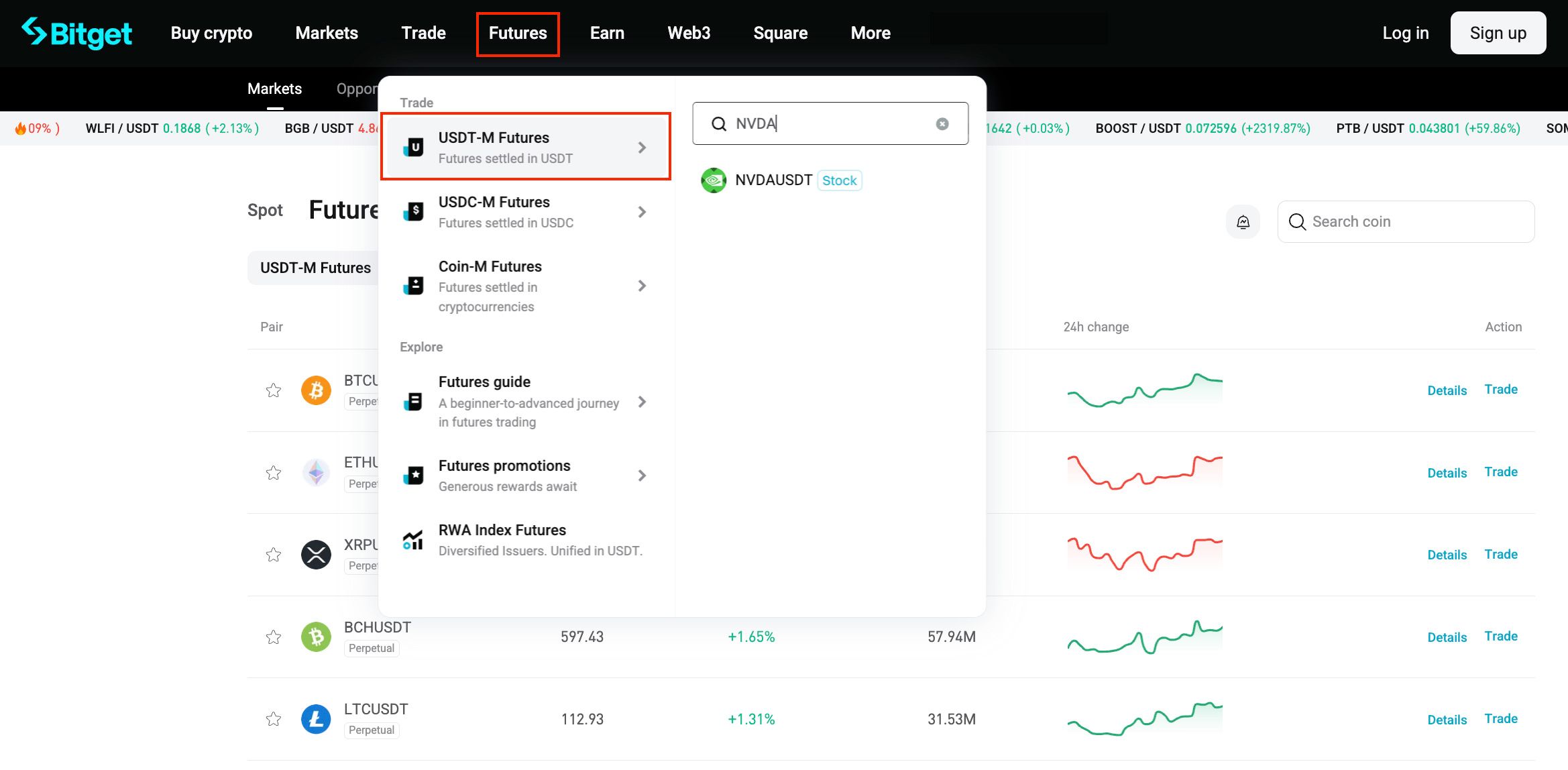Click the NVDAUSDT stock result icon
1568x770 pixels.
click(x=714, y=180)
